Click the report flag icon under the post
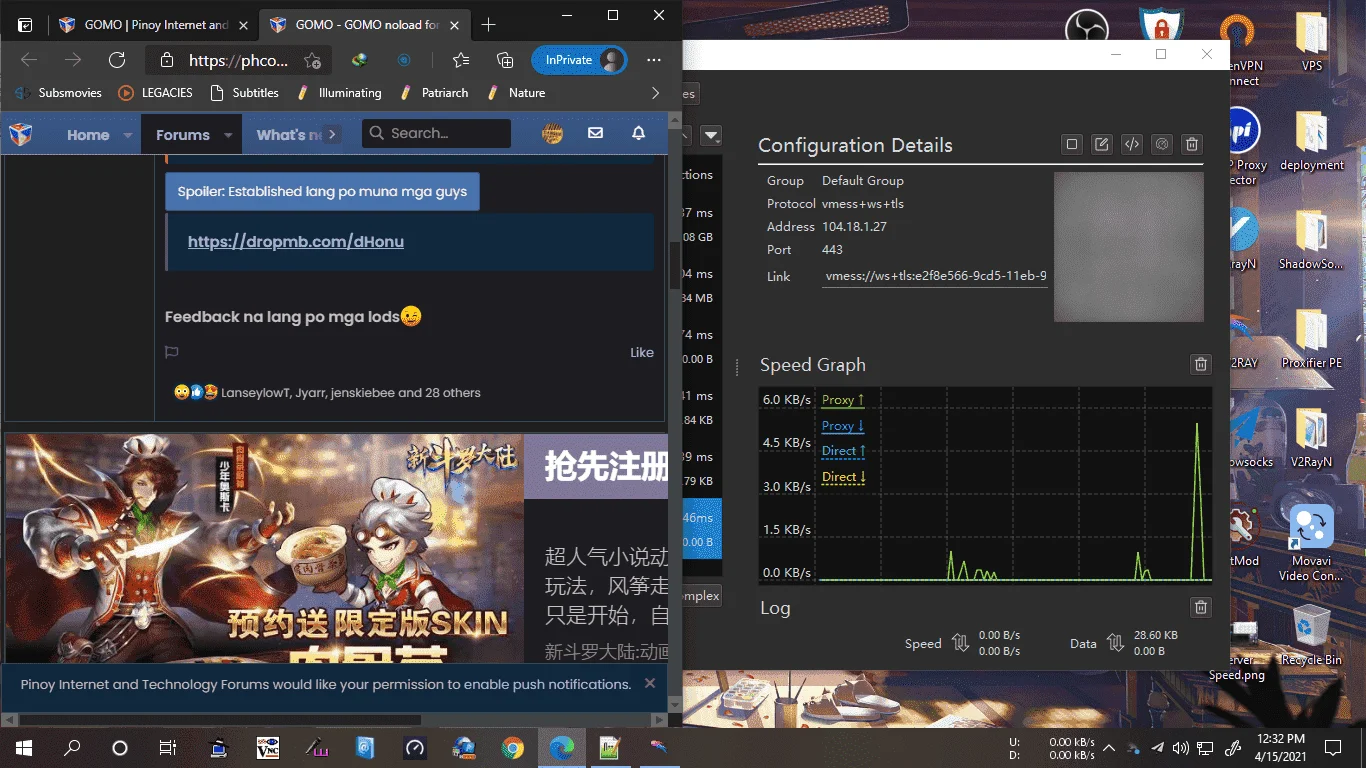The height and width of the screenshot is (768, 1366). point(171,352)
